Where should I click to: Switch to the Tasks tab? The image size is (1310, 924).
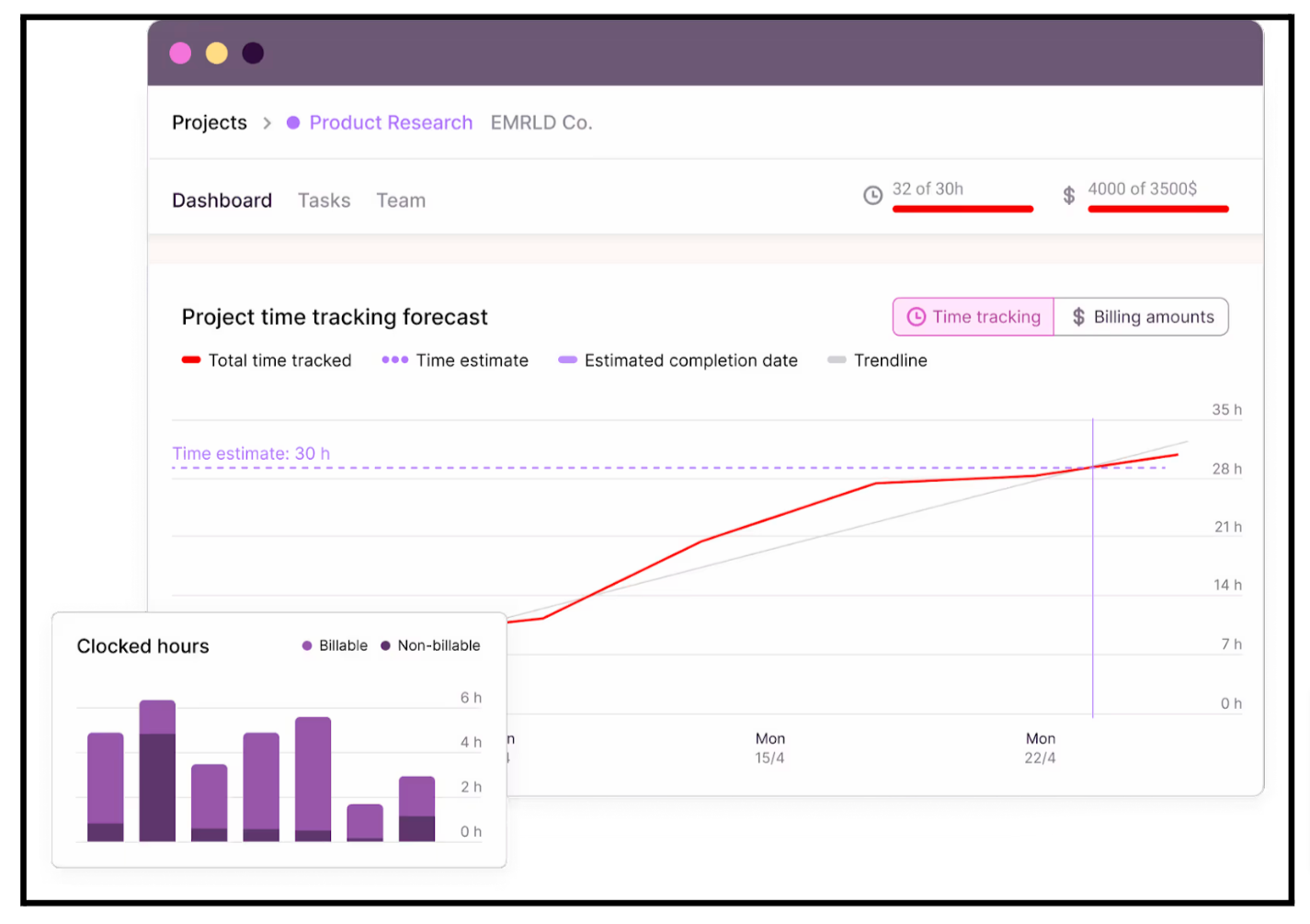(x=324, y=200)
